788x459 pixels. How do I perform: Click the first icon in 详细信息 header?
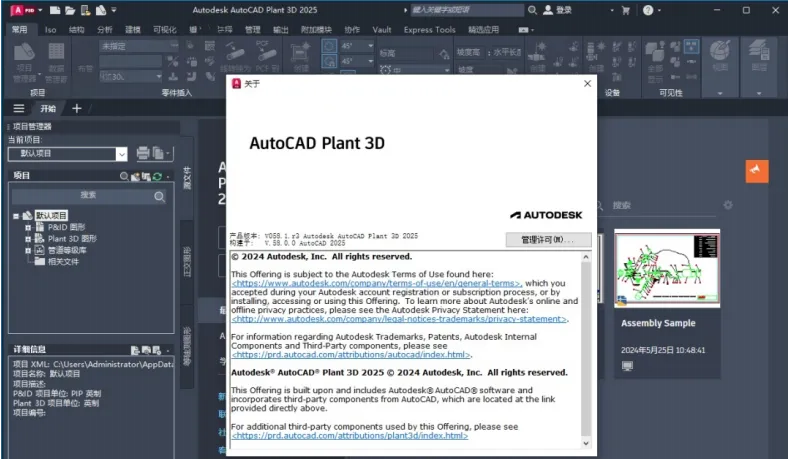pos(135,349)
